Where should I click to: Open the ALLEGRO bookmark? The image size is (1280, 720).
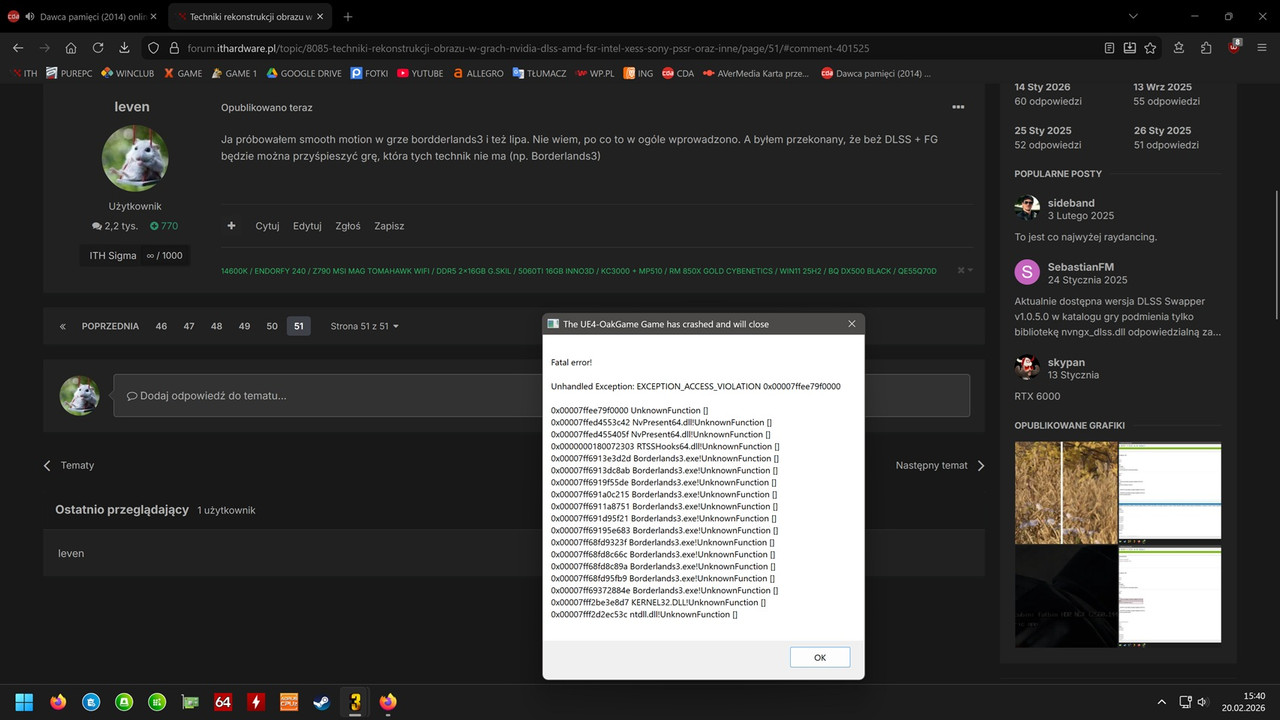478,73
